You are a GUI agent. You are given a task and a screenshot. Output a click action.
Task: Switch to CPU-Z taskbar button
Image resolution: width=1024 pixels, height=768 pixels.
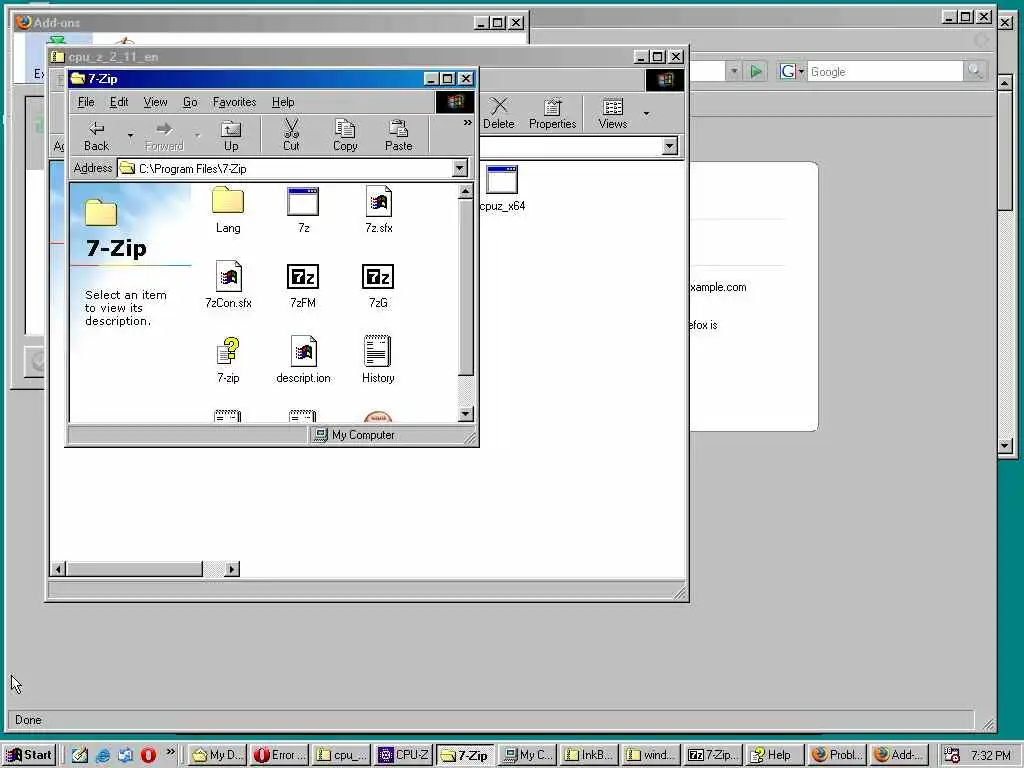point(404,755)
